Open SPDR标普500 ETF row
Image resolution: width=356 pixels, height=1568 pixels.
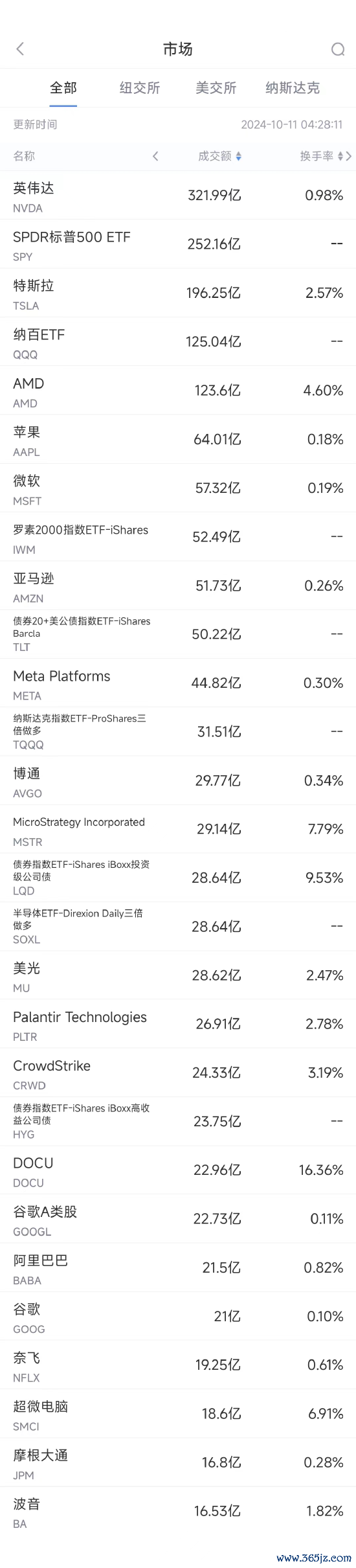(x=178, y=244)
